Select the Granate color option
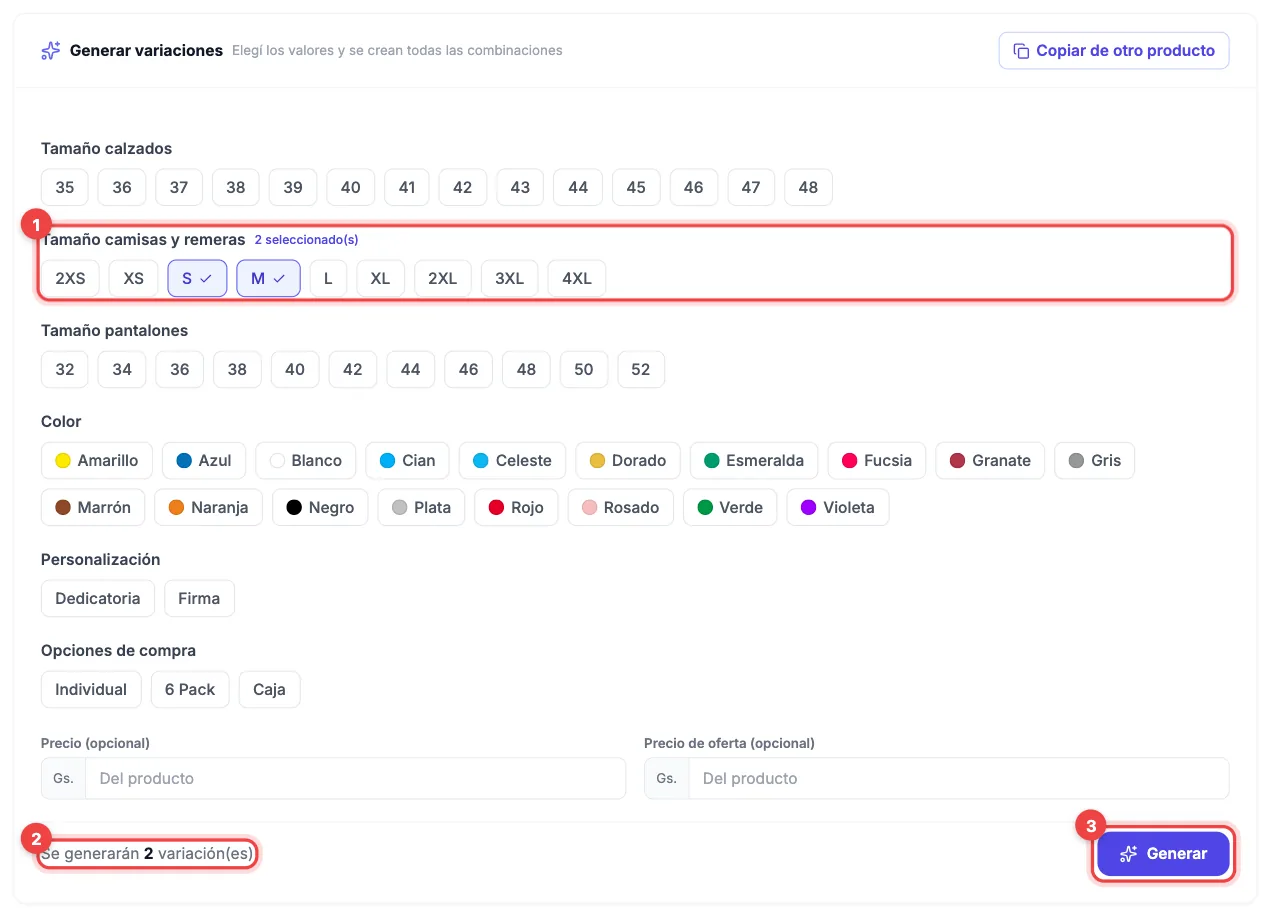1271x918 pixels. (990, 461)
